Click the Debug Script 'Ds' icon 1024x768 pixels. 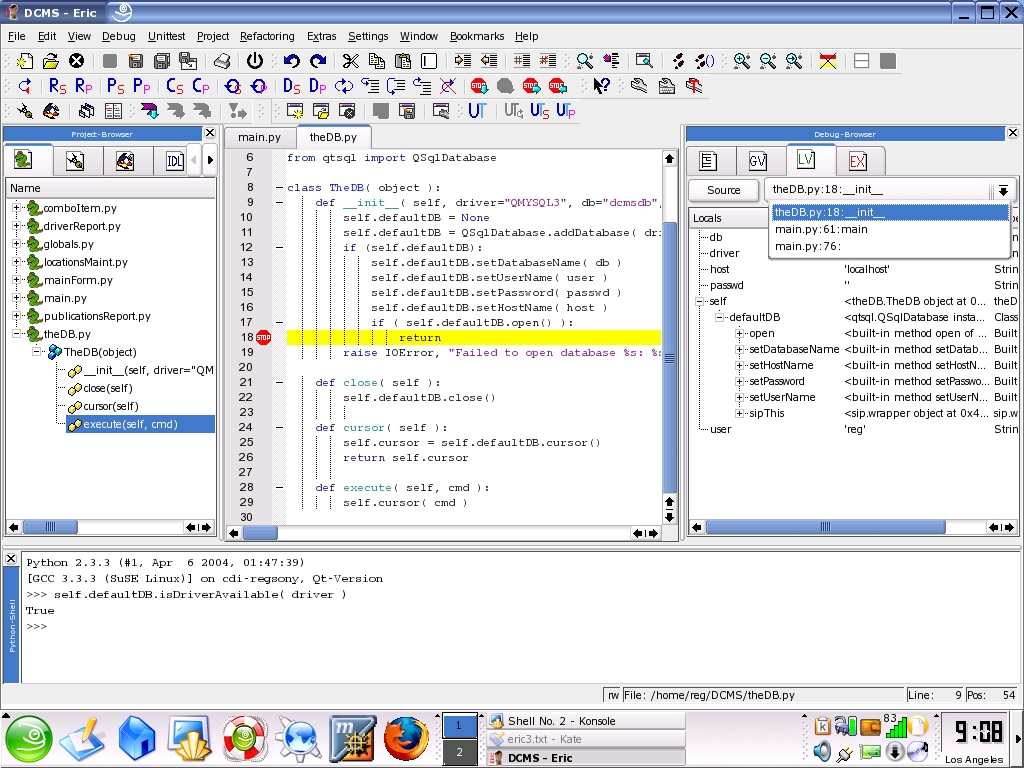[x=291, y=86]
